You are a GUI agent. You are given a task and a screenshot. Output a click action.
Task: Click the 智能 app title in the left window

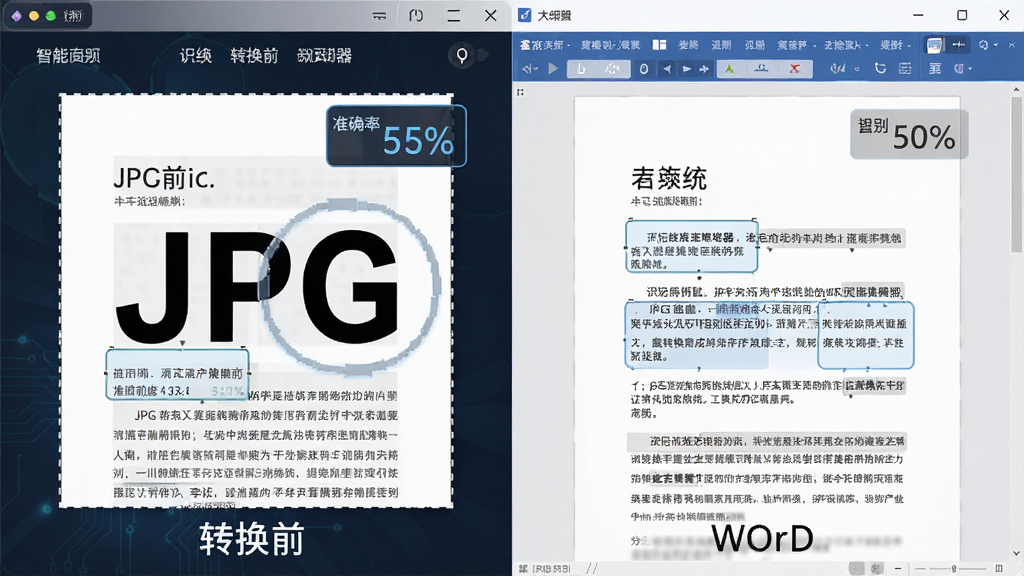pyautogui.click(x=69, y=56)
